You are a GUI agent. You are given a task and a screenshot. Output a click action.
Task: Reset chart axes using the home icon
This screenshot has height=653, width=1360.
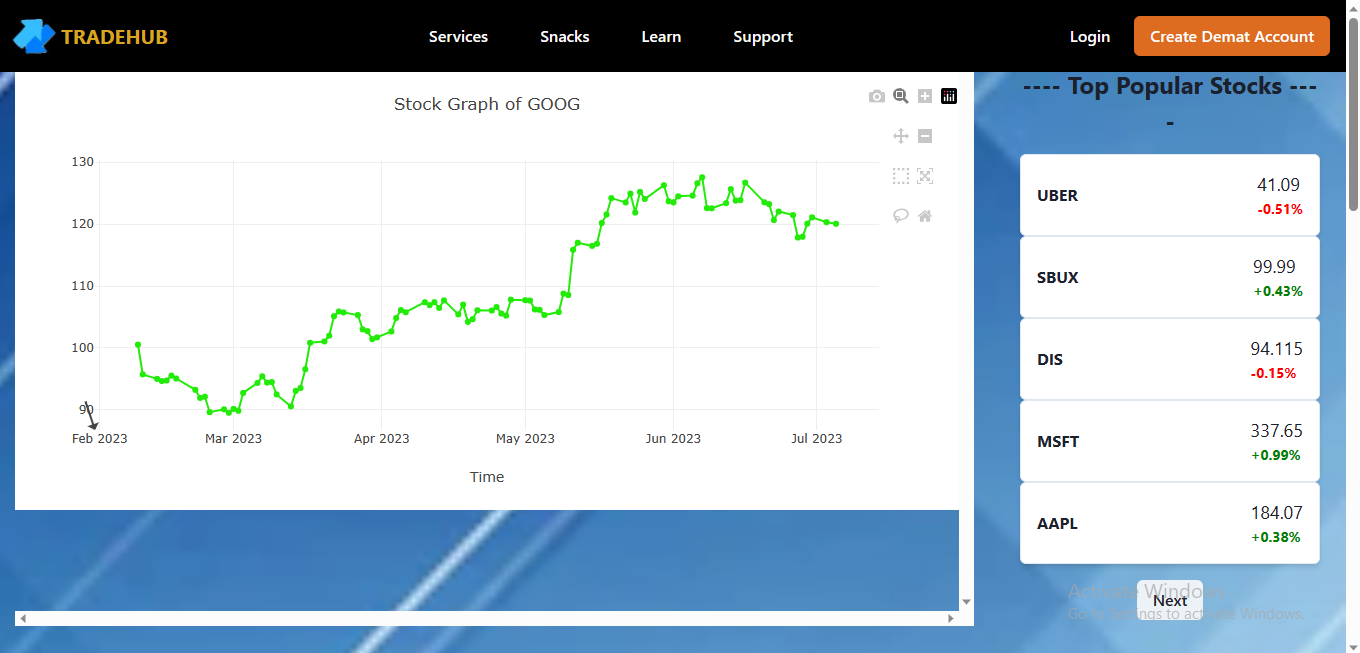click(x=925, y=215)
